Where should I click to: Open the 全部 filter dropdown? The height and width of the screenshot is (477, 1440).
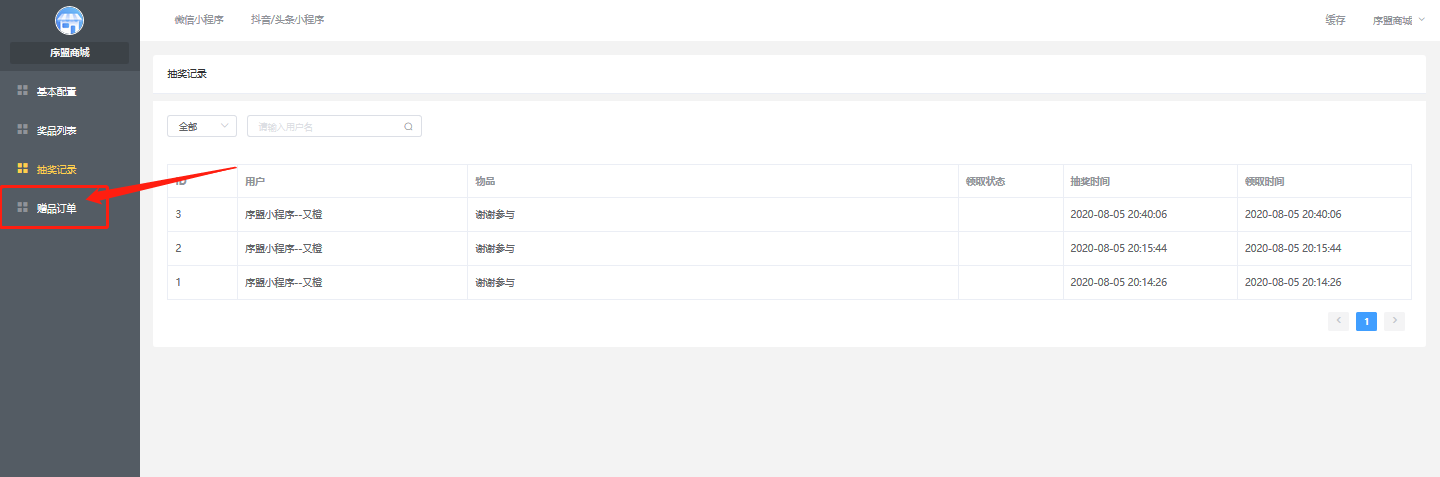point(202,127)
